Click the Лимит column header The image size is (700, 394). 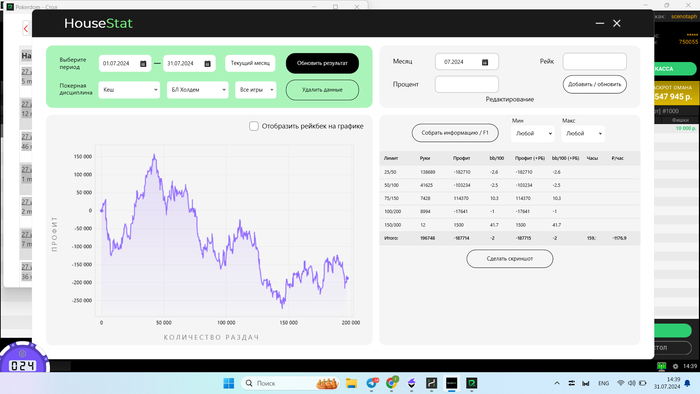pyautogui.click(x=391, y=158)
